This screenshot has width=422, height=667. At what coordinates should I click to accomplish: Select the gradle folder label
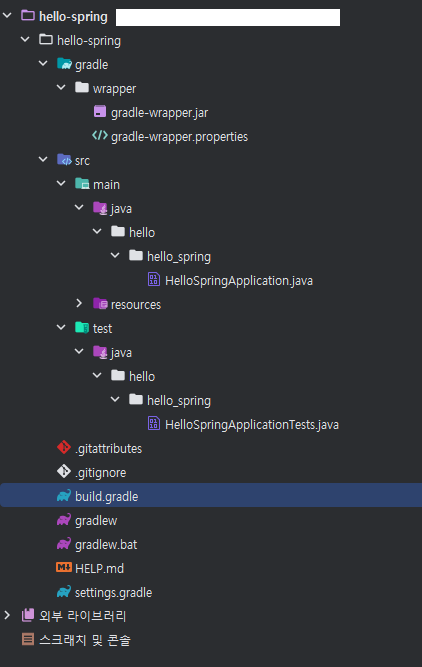point(91,65)
